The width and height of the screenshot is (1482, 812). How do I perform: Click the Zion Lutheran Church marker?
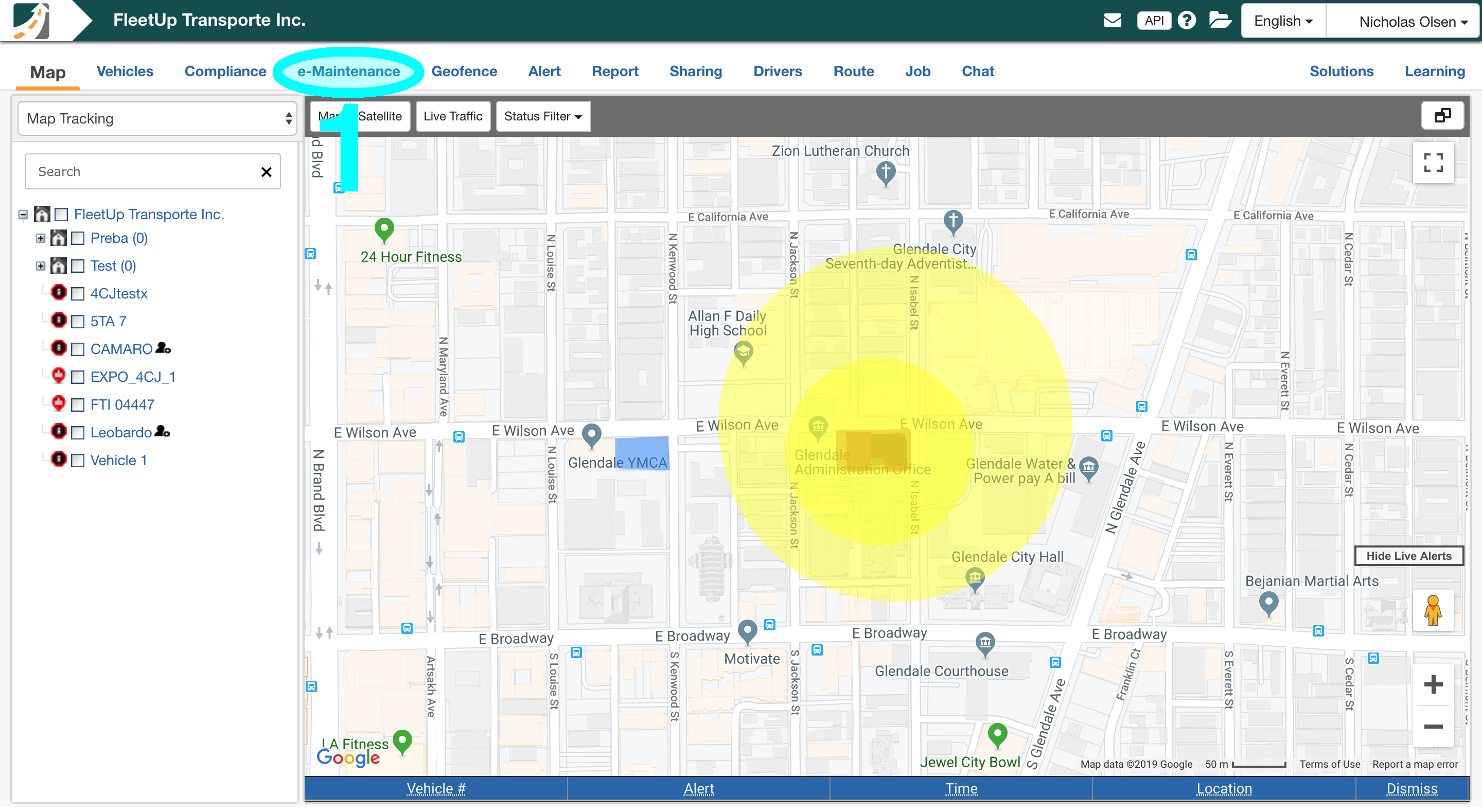coord(886,174)
